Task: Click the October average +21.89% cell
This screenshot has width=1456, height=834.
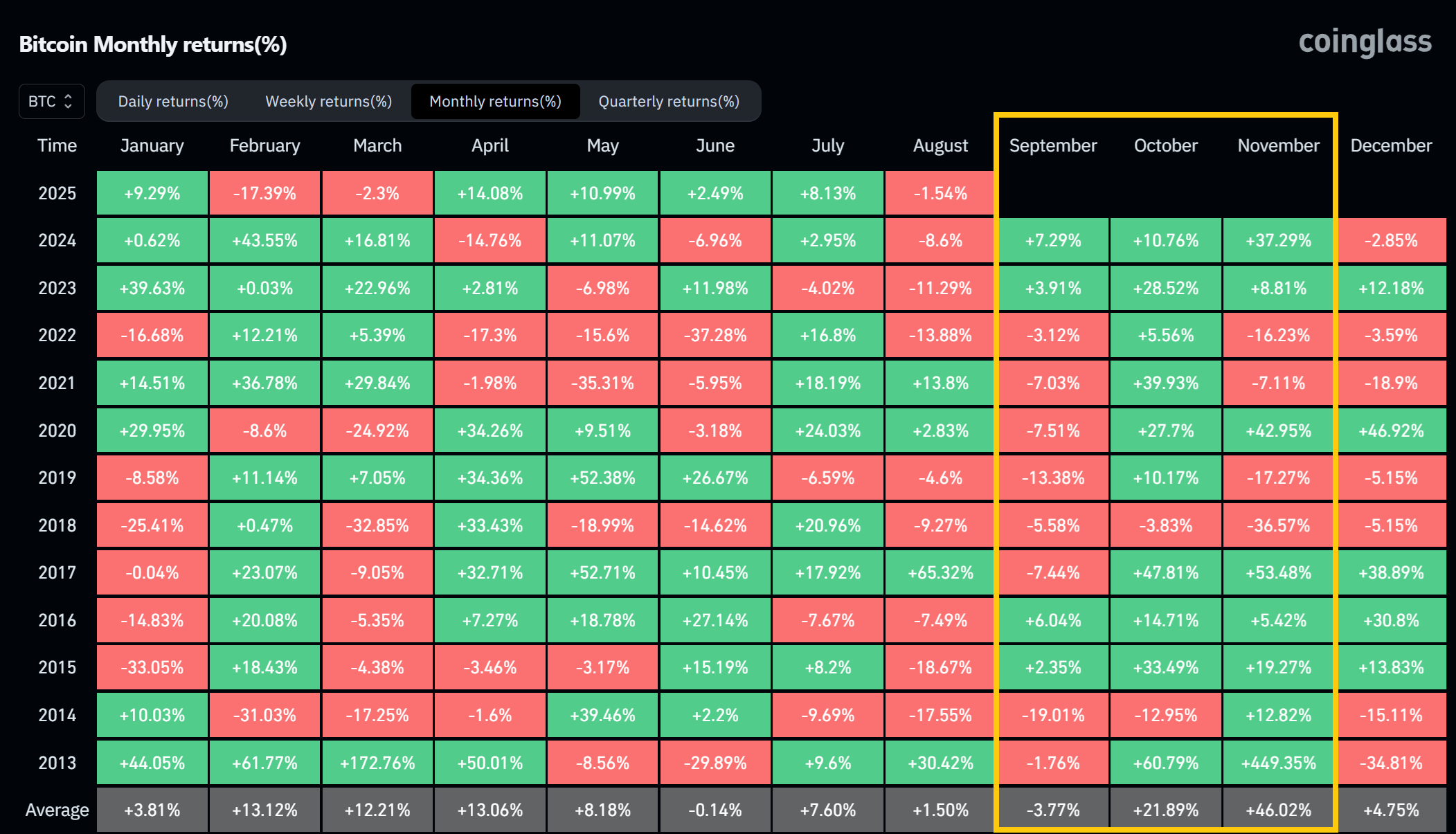Action: tap(1165, 810)
